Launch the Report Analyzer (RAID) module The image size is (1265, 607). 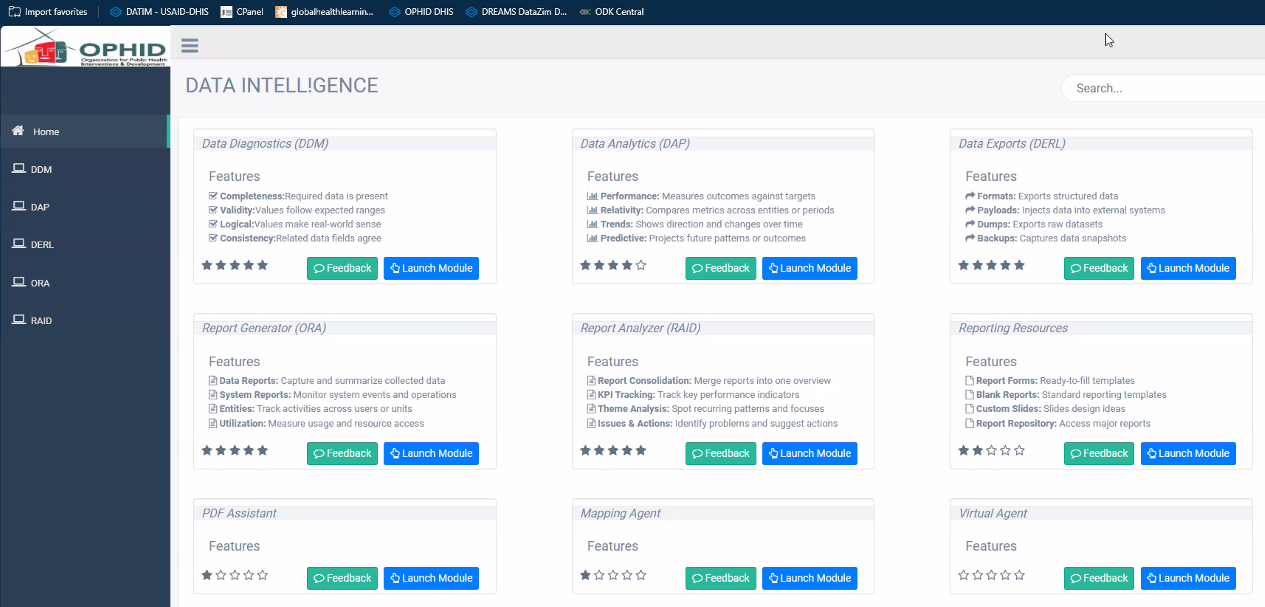click(x=810, y=453)
